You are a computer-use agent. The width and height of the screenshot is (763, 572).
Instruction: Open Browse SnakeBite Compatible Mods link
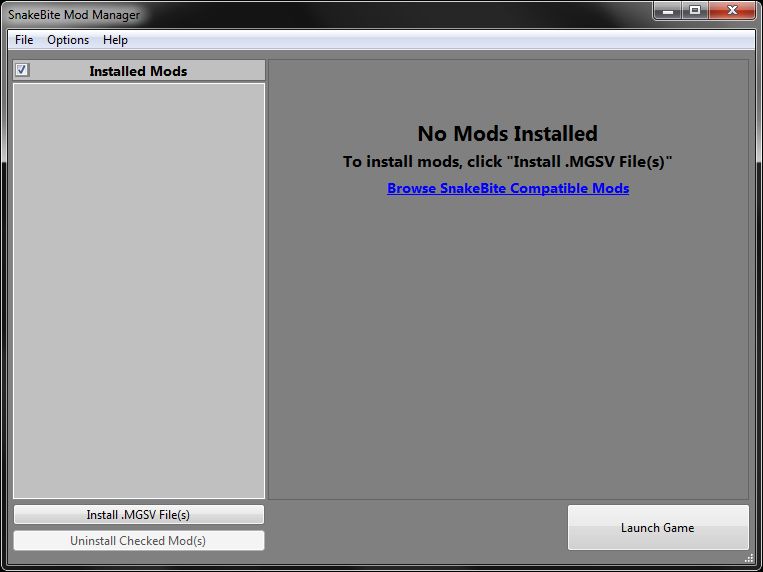click(508, 188)
